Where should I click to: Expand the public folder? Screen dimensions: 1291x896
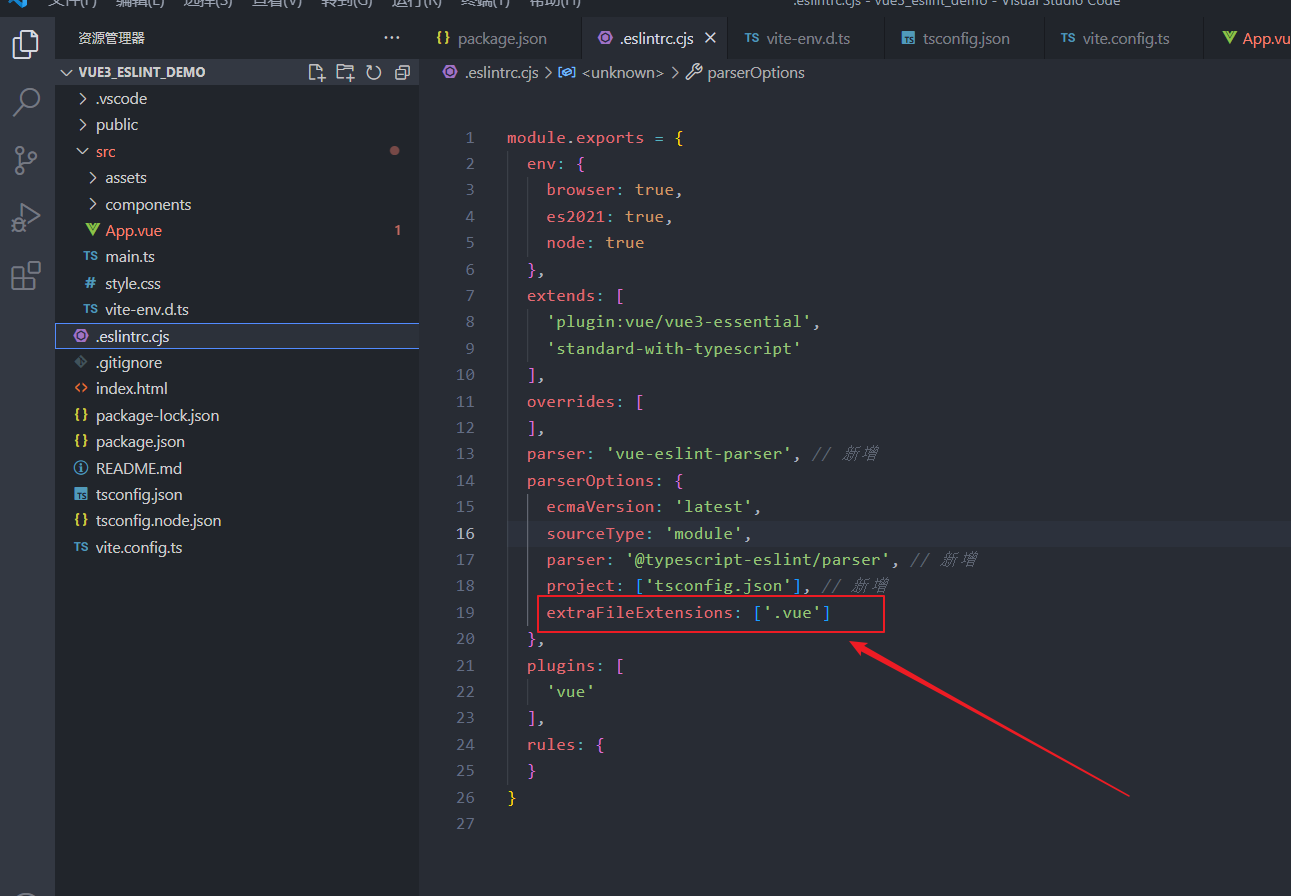click(237, 125)
